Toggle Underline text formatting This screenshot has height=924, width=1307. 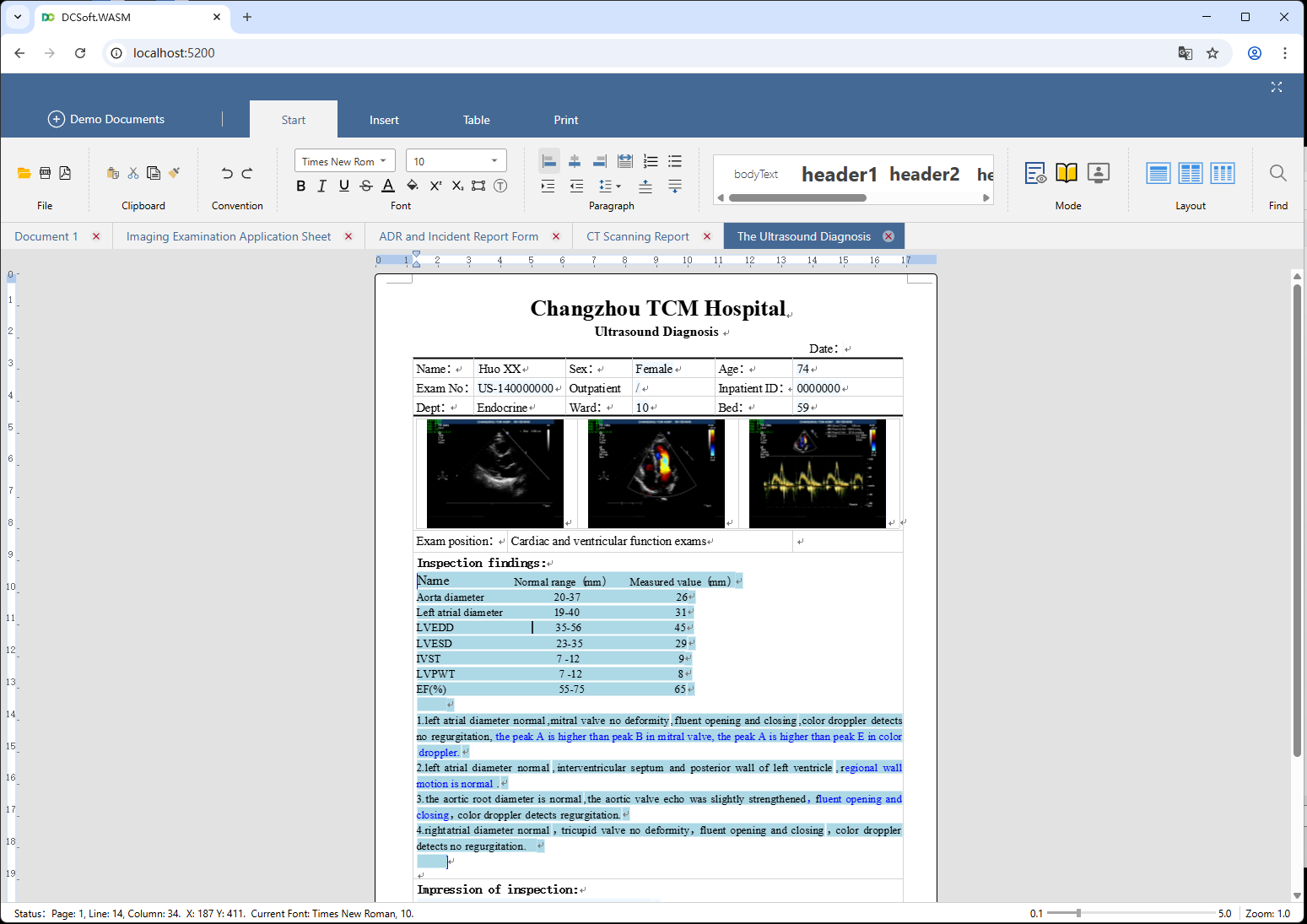coord(343,186)
